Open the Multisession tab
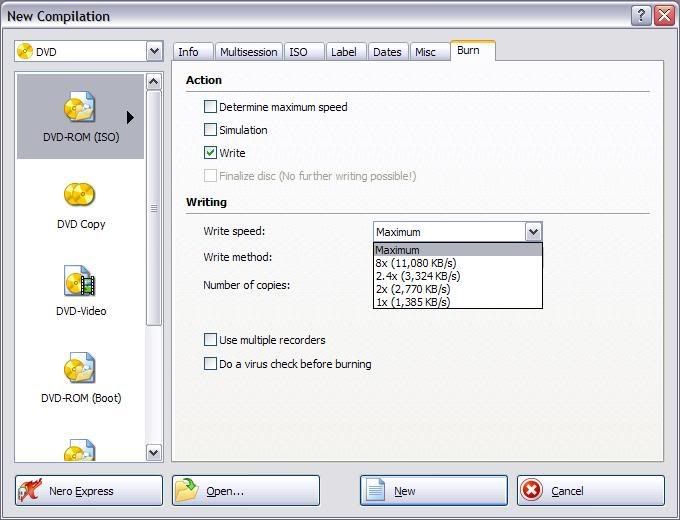Image resolution: width=680 pixels, height=520 pixels. tap(248, 52)
